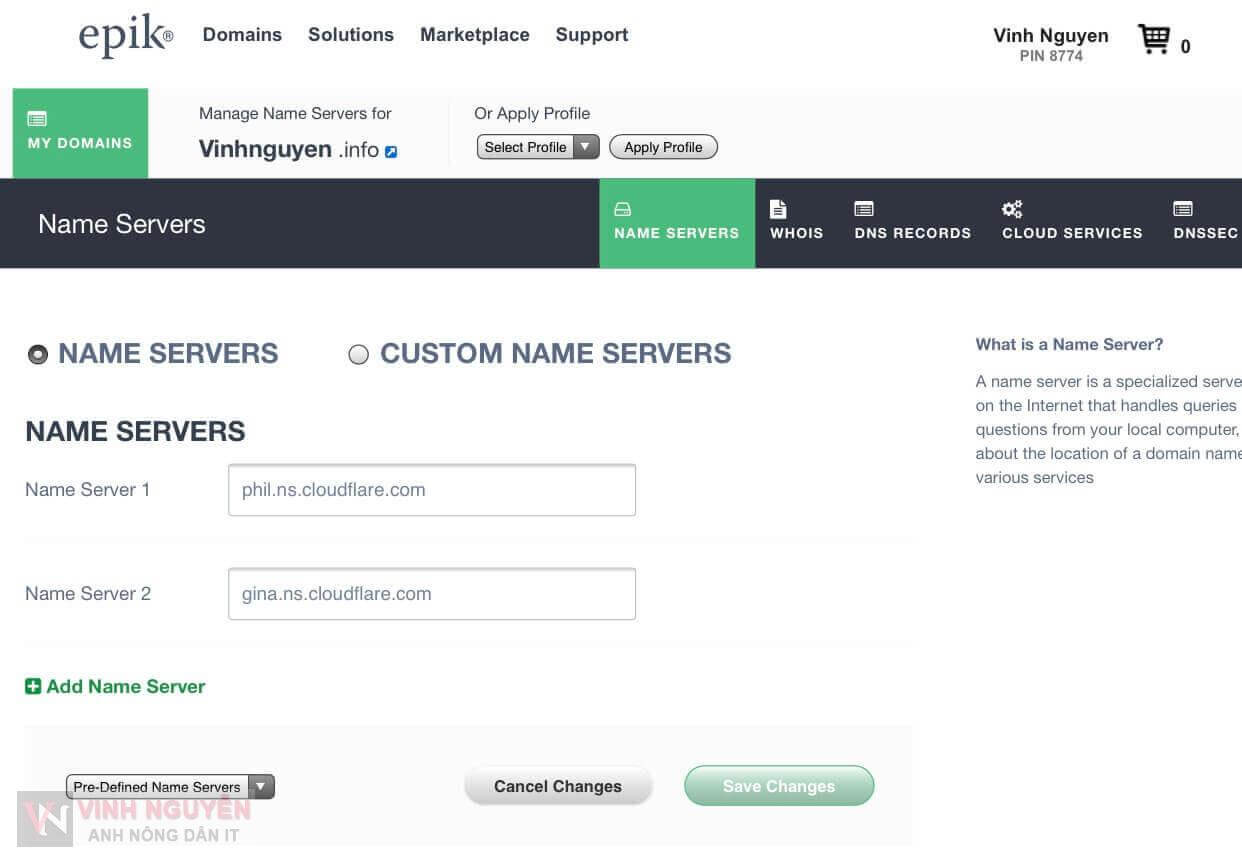The image size is (1242, 864).
Task: Switch to the DNS RECORDS tab
Action: (x=913, y=222)
